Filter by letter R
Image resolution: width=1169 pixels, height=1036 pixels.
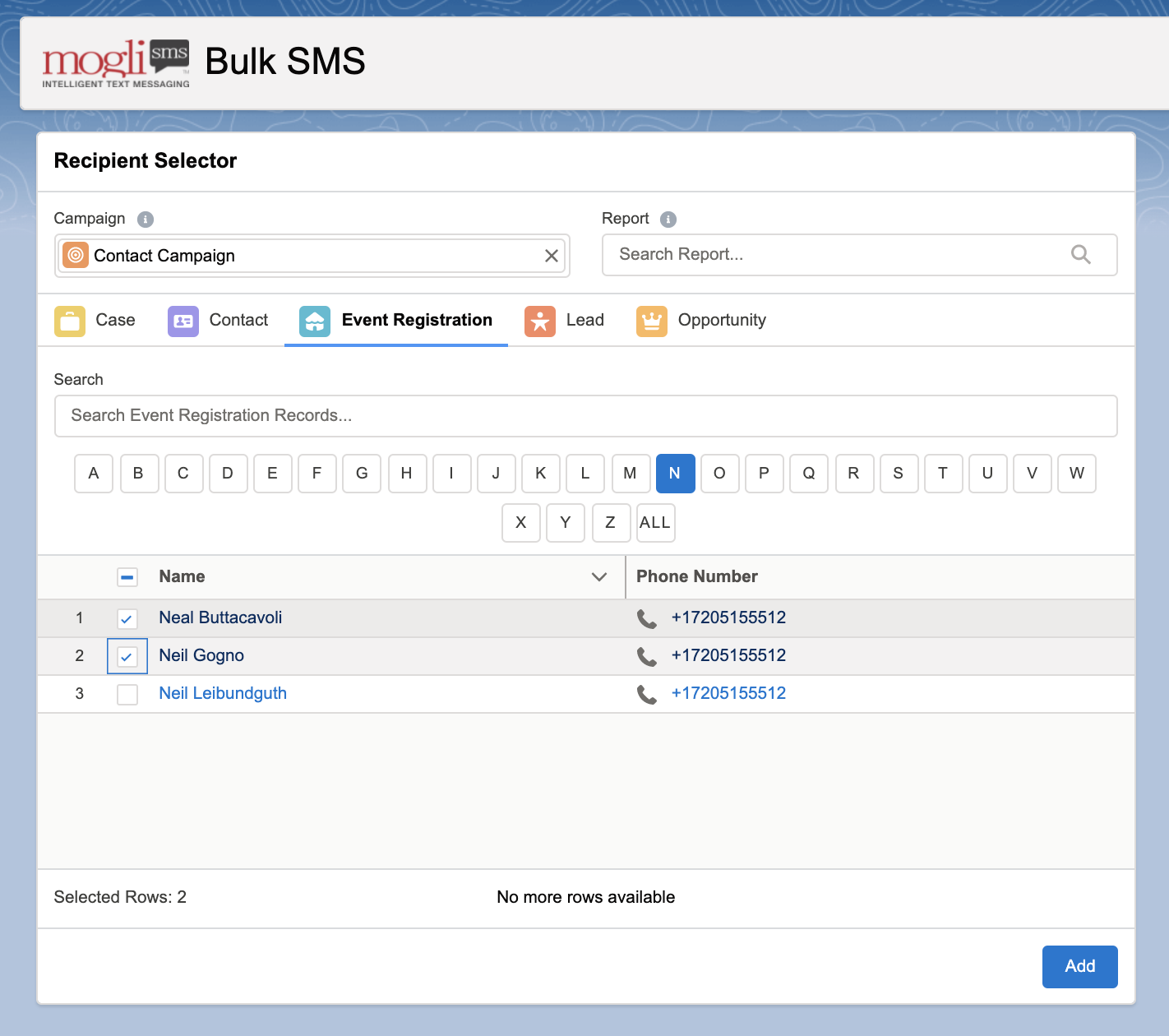(x=854, y=474)
